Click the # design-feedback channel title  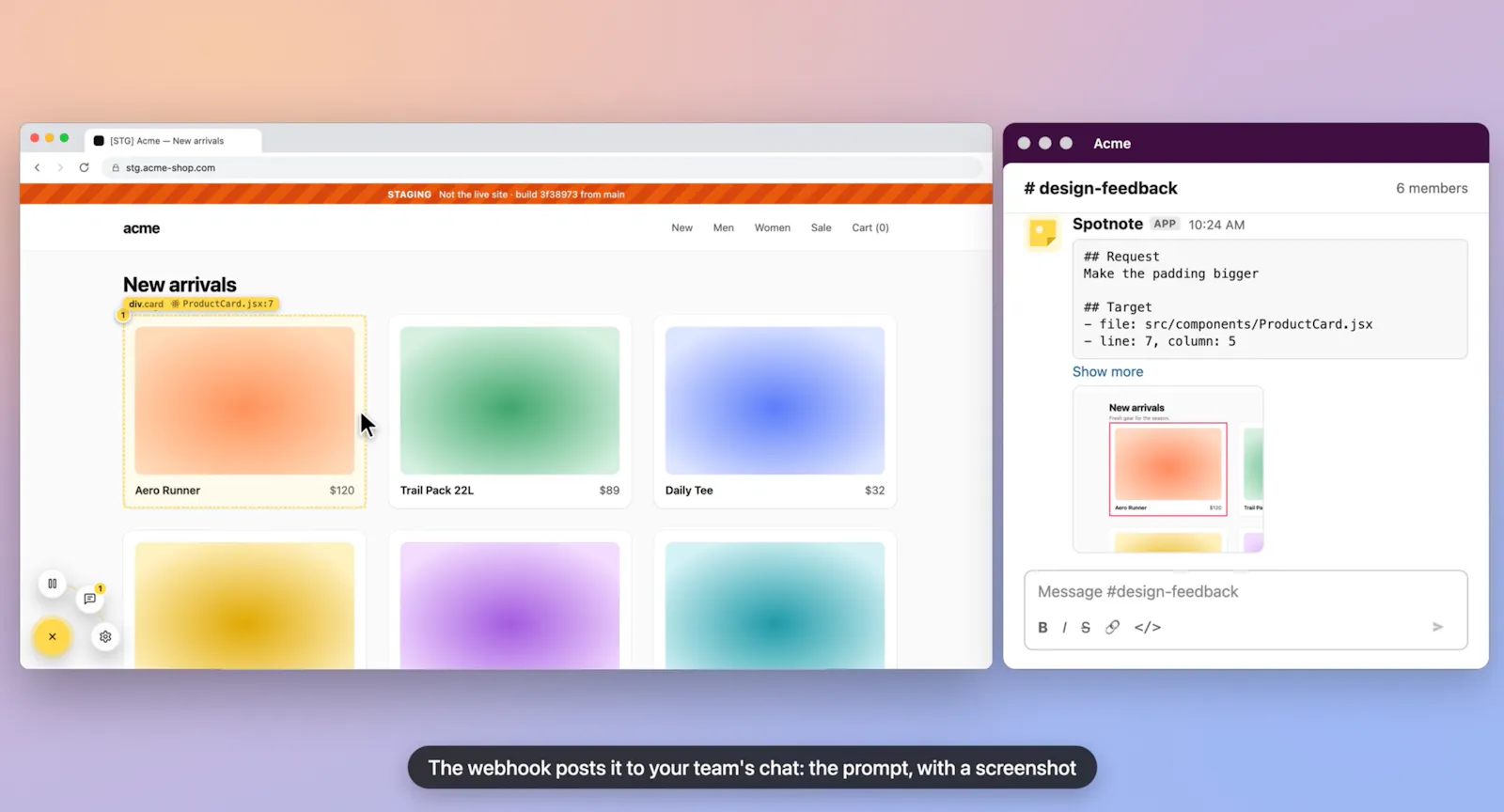click(x=1100, y=188)
